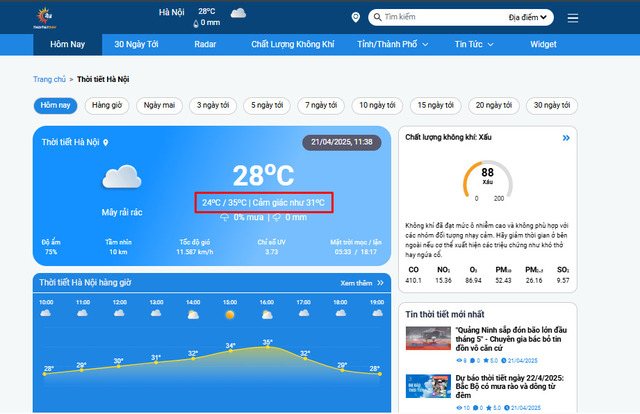Click the double-arrow icon in air quality card
Image resolution: width=640 pixels, height=414 pixels.
566,138
